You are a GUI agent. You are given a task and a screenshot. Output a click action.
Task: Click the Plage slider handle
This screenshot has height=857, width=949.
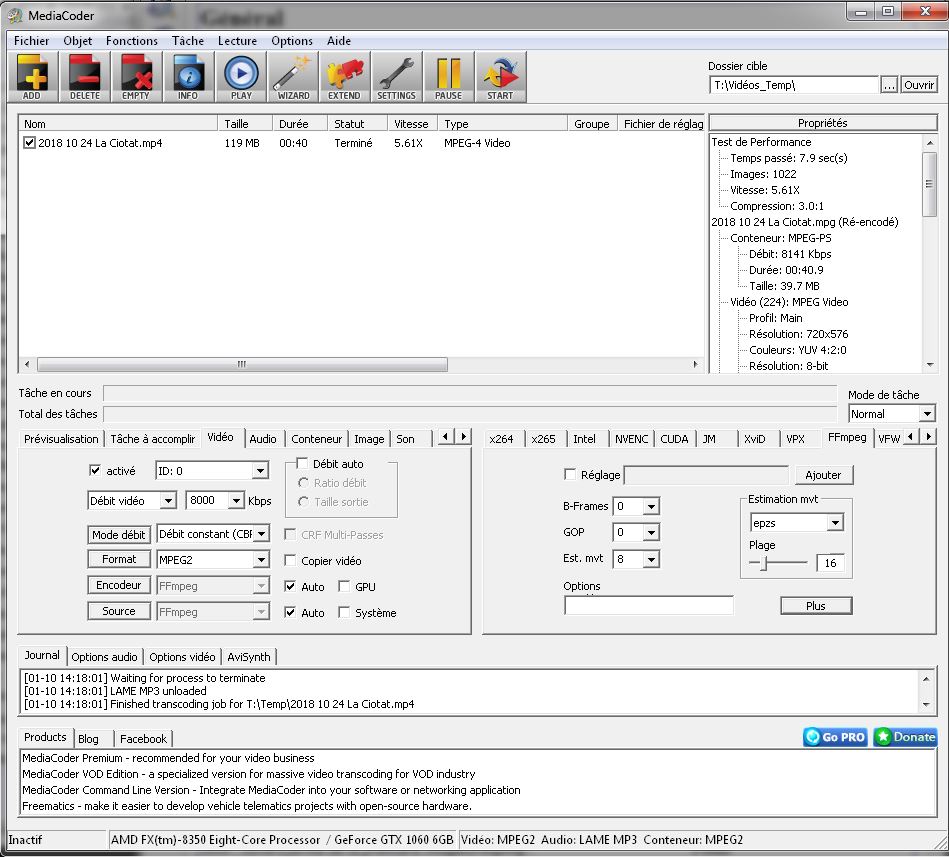click(x=762, y=564)
